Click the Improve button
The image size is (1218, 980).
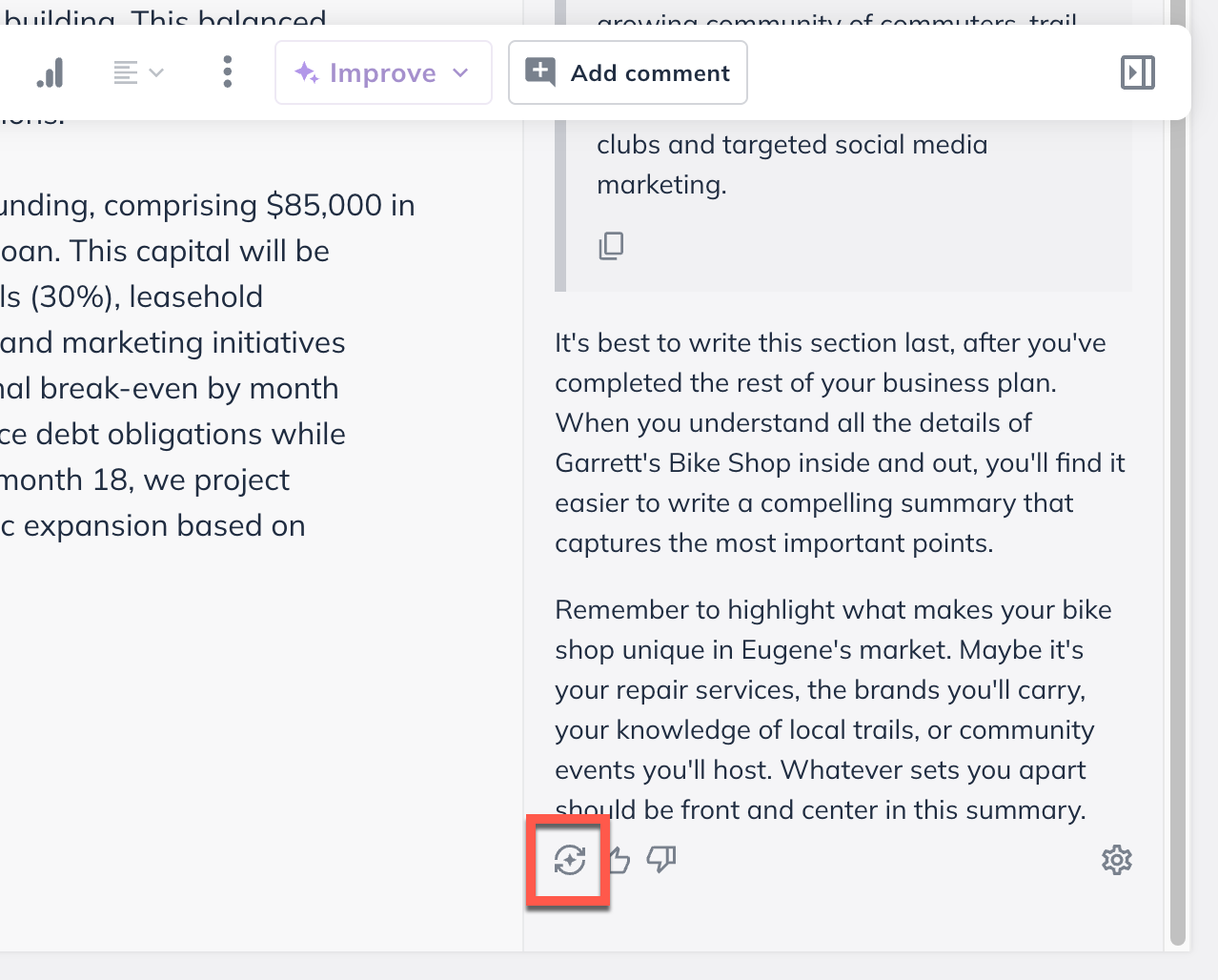(x=382, y=72)
